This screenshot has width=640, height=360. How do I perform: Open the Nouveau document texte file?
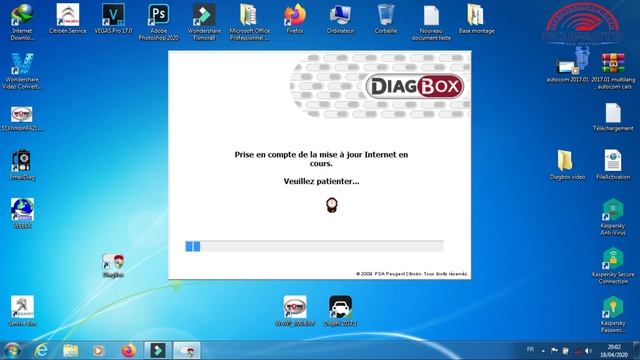tap(431, 22)
